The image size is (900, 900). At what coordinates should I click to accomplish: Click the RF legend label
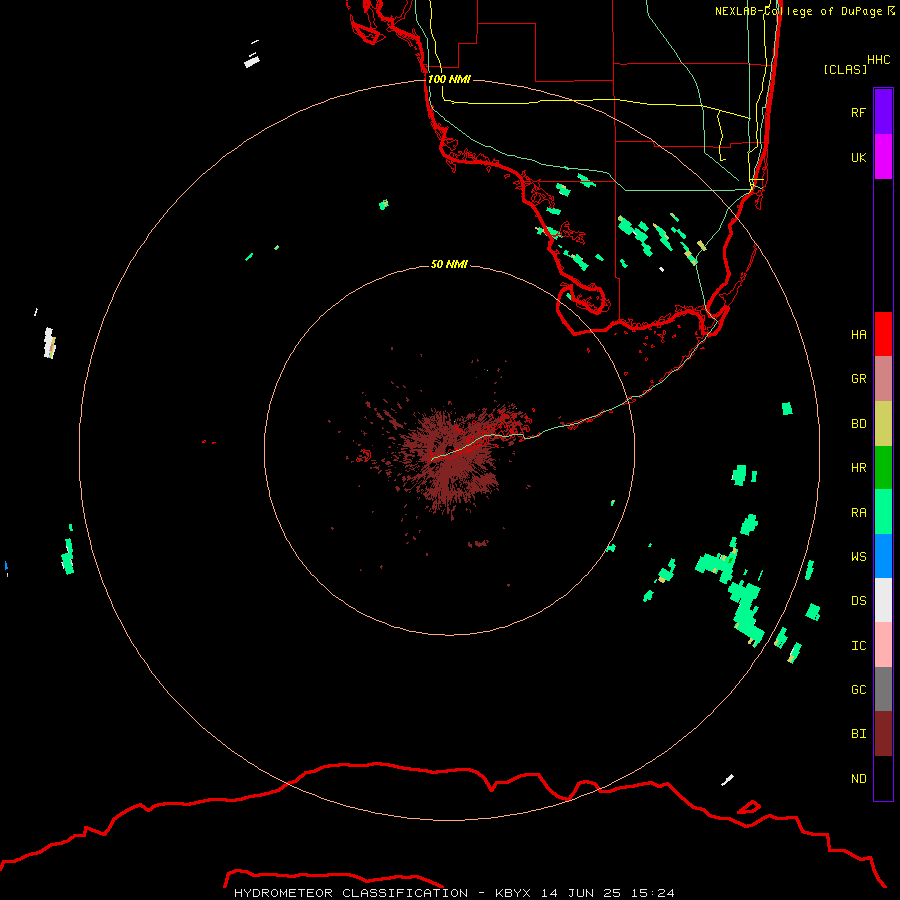(858, 112)
